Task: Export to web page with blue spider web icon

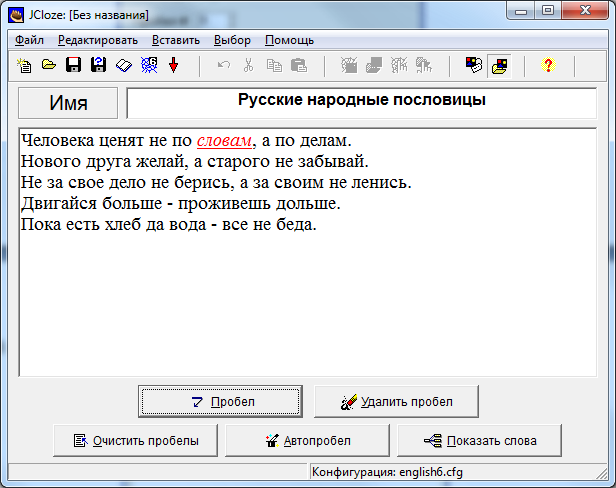Action: [x=149, y=65]
